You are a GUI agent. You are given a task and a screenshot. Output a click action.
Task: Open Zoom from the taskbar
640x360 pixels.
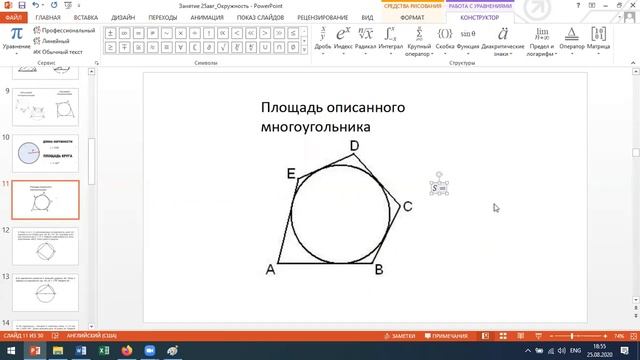pos(150,351)
